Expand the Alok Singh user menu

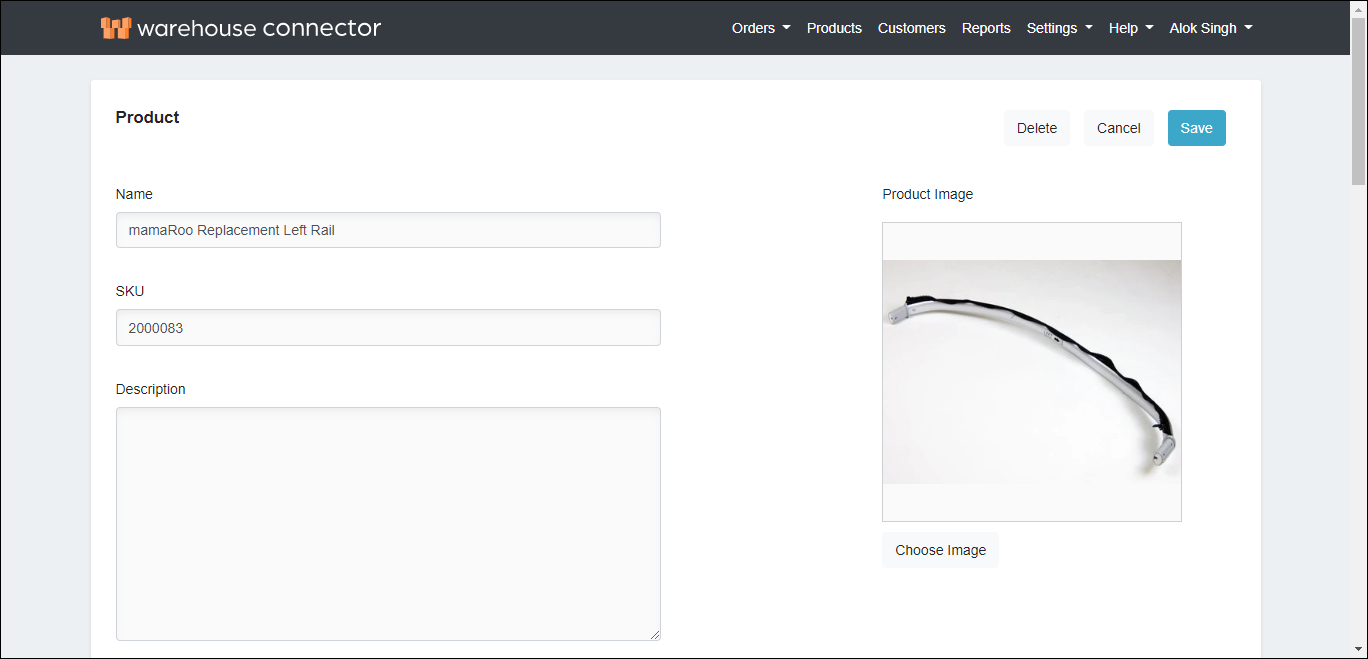click(x=1211, y=28)
